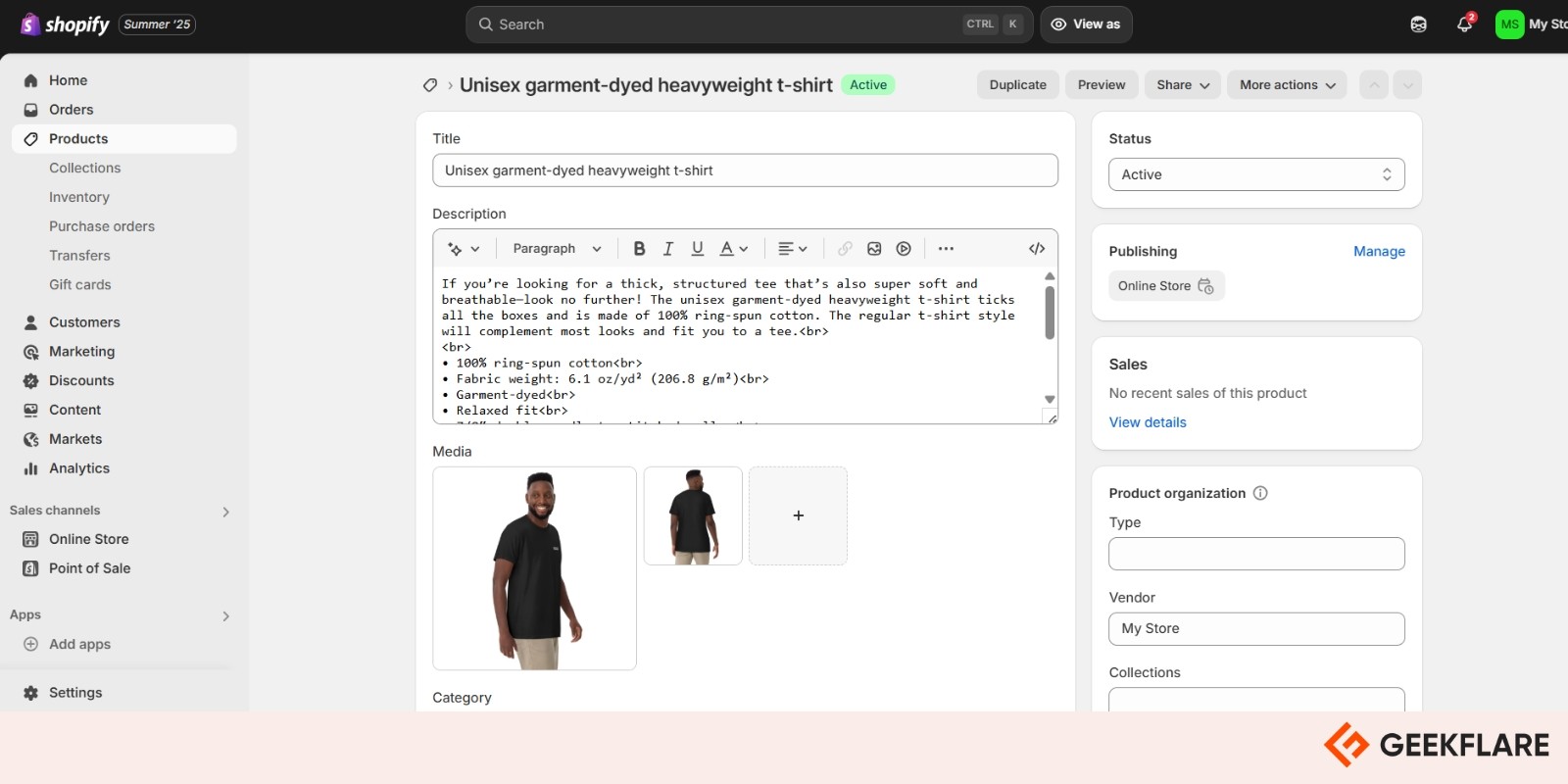
Task: Click the Point of Sale icon
Action: [x=30, y=568]
